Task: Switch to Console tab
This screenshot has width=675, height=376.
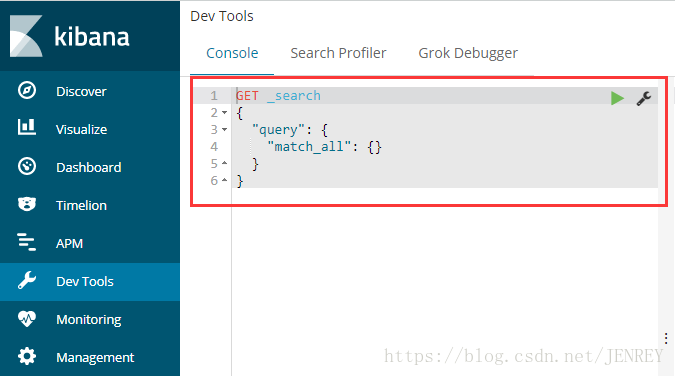Action: coord(232,53)
